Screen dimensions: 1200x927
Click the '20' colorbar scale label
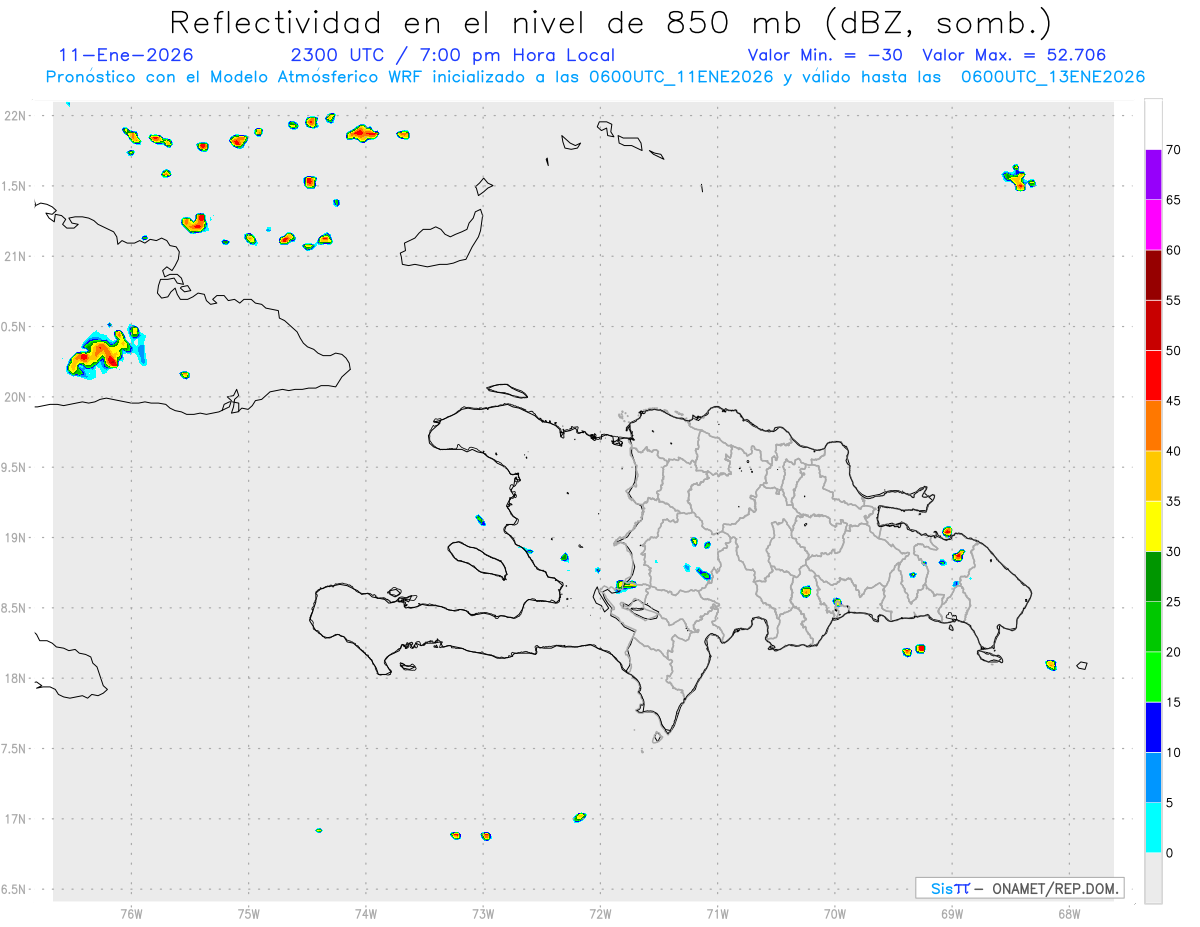tap(1173, 652)
